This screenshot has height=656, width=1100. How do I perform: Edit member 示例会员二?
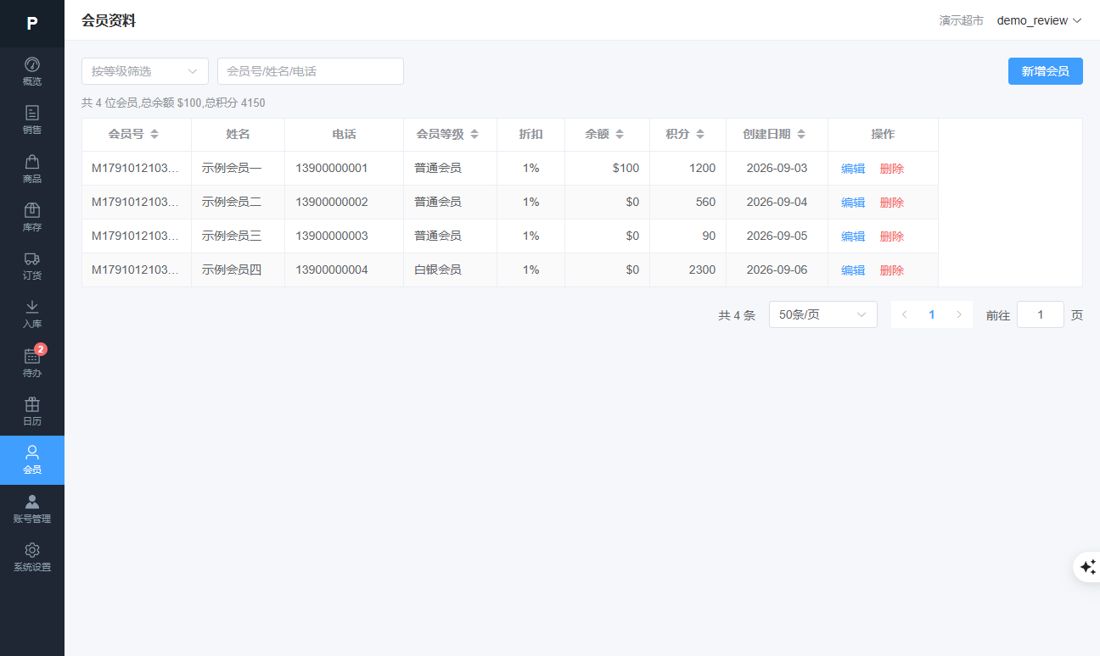(x=853, y=202)
